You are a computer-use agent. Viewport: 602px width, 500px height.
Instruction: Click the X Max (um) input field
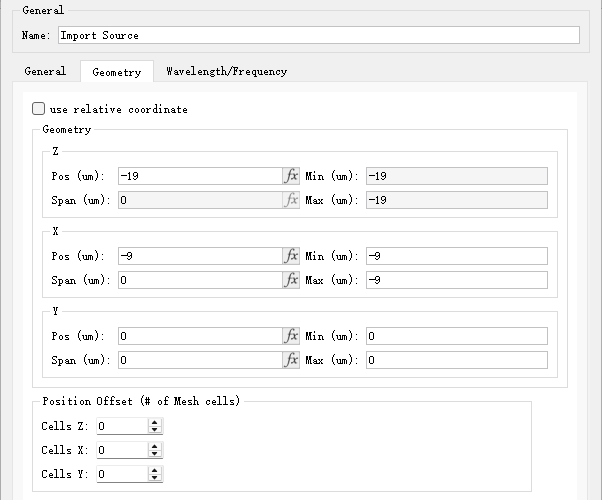tap(457, 280)
